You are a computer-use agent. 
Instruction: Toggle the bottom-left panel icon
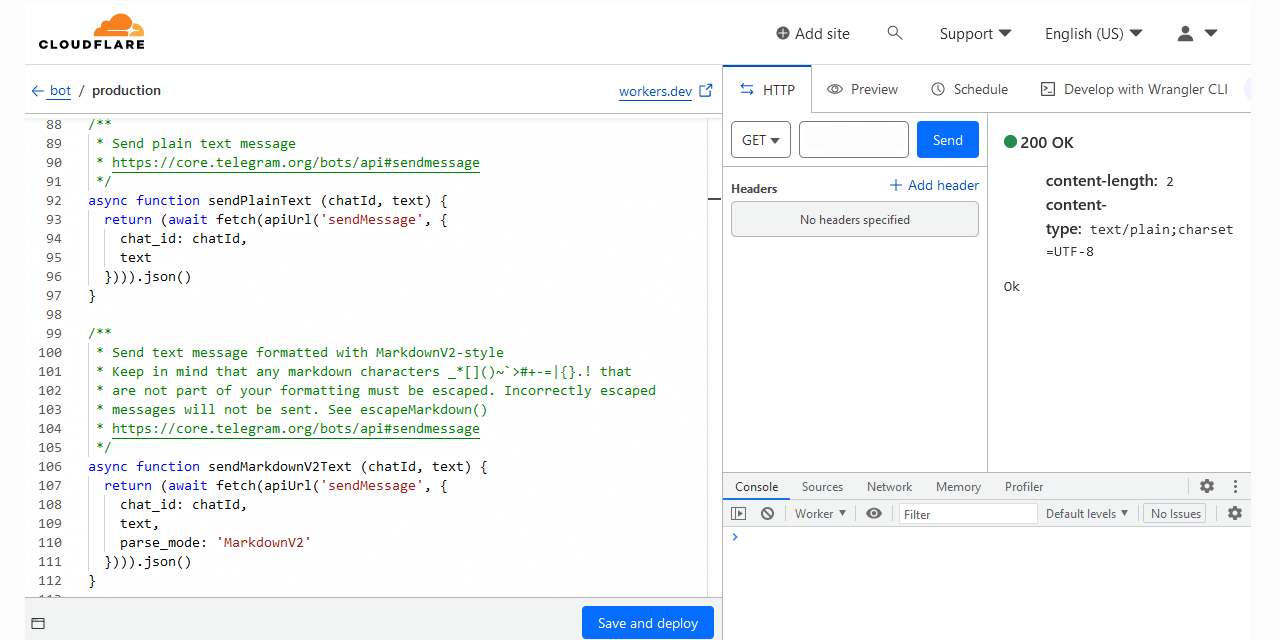pos(38,623)
